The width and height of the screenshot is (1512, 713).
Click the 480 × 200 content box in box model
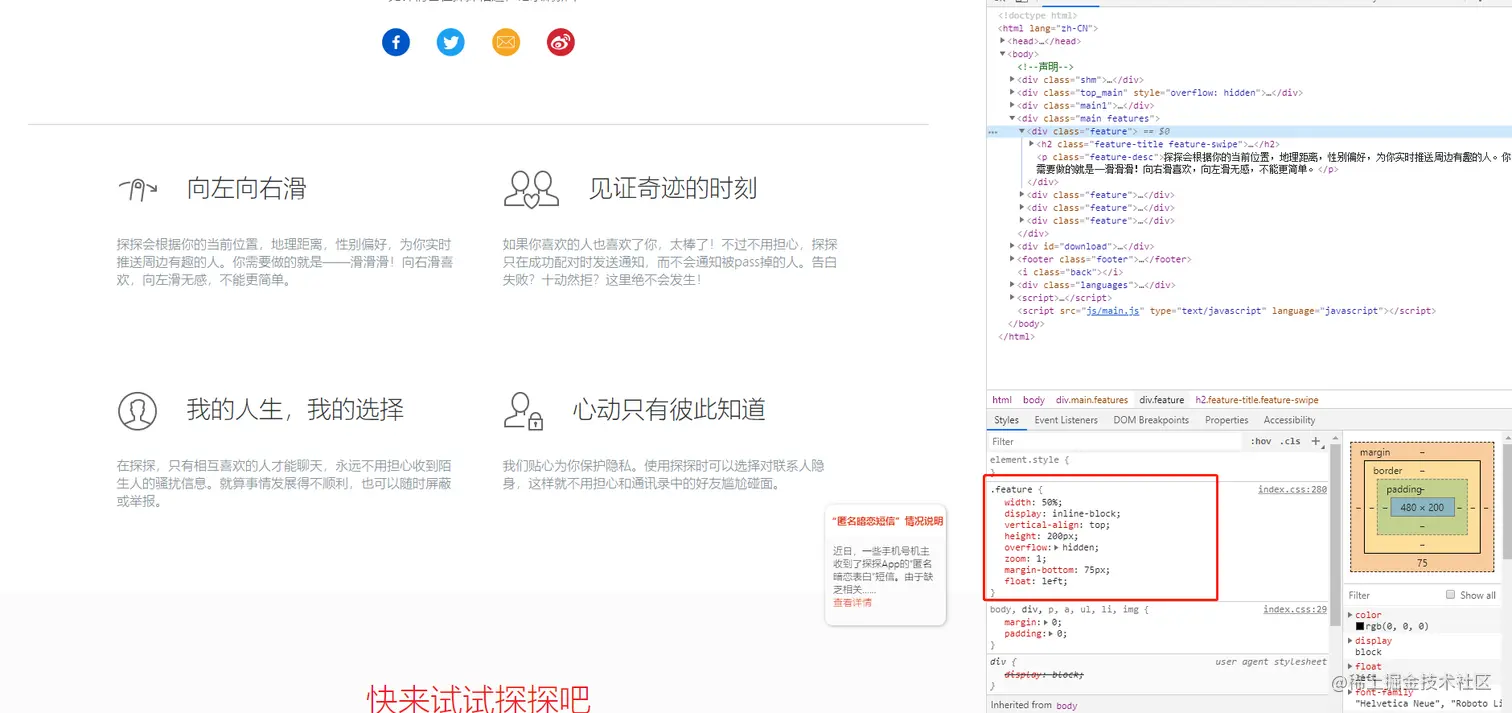[x=1422, y=508]
